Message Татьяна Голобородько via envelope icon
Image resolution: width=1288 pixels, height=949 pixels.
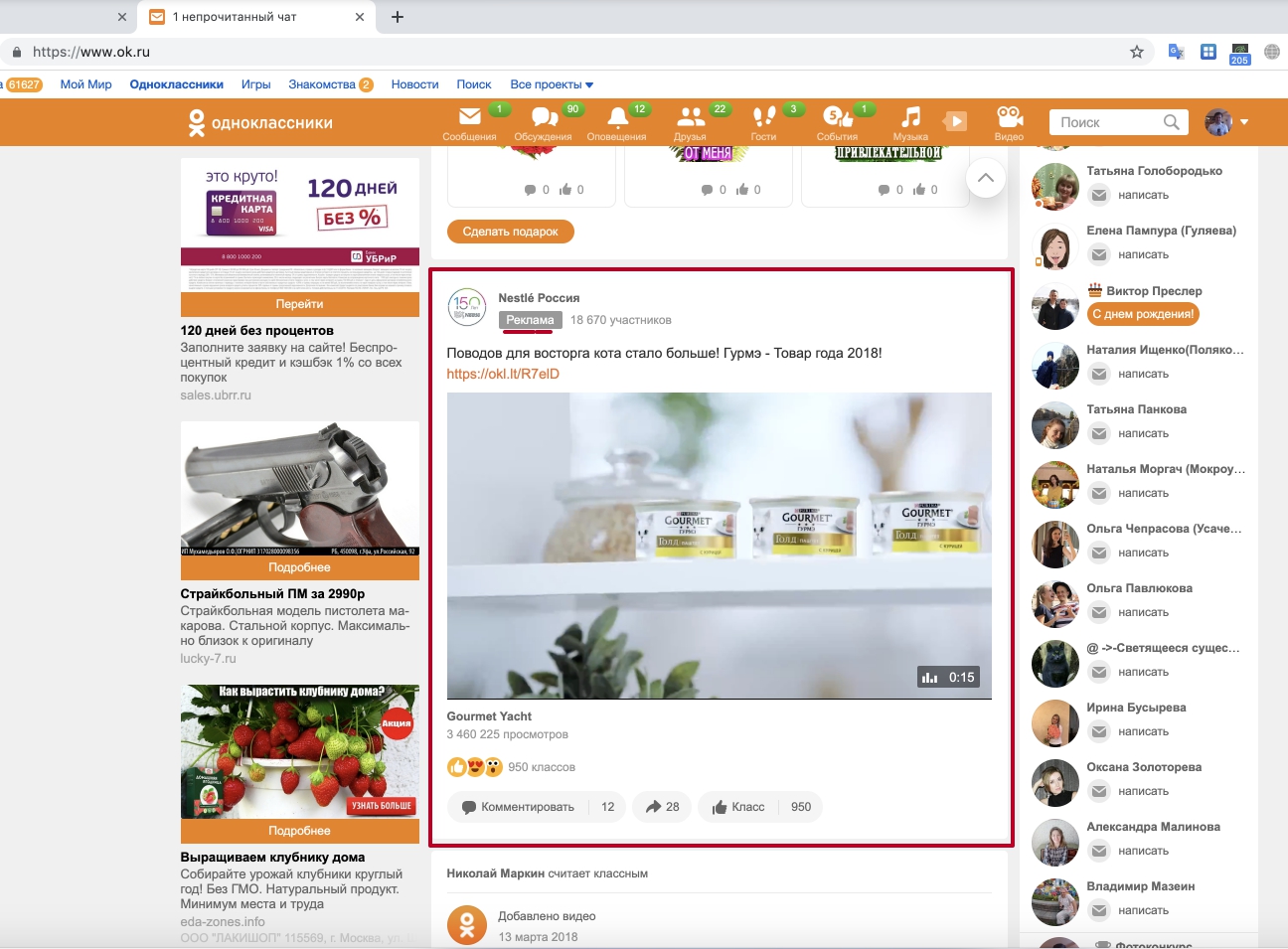(1099, 195)
